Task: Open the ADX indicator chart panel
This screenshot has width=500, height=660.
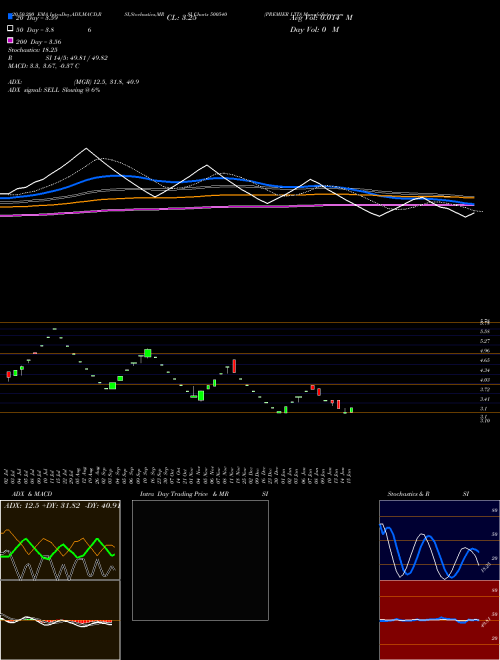Action: [x=60, y=540]
